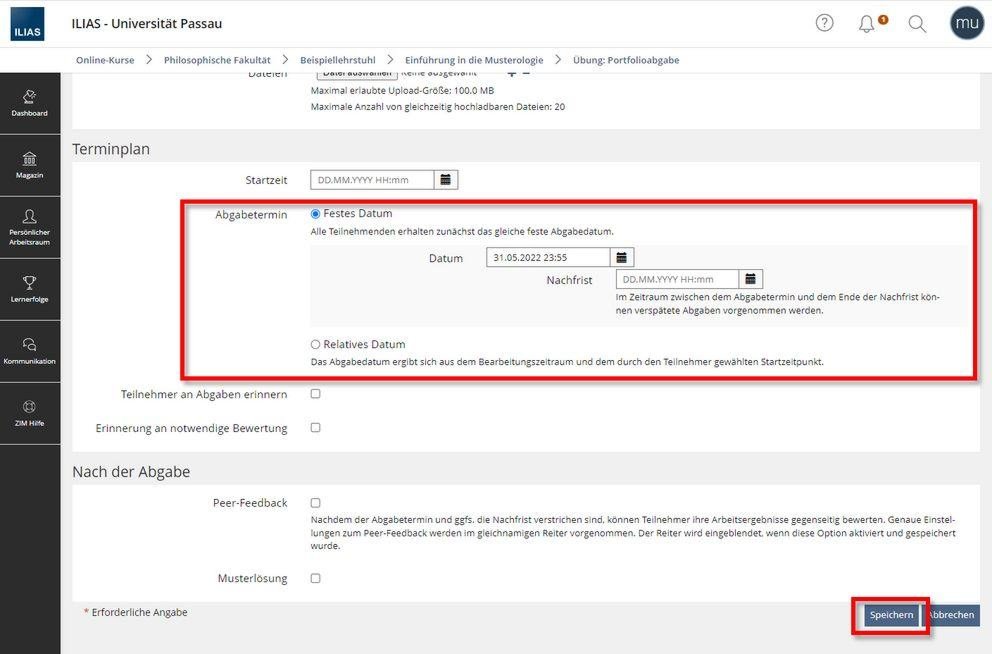Select the Relatives Datum option
This screenshot has width=992, height=654.
coord(315,345)
